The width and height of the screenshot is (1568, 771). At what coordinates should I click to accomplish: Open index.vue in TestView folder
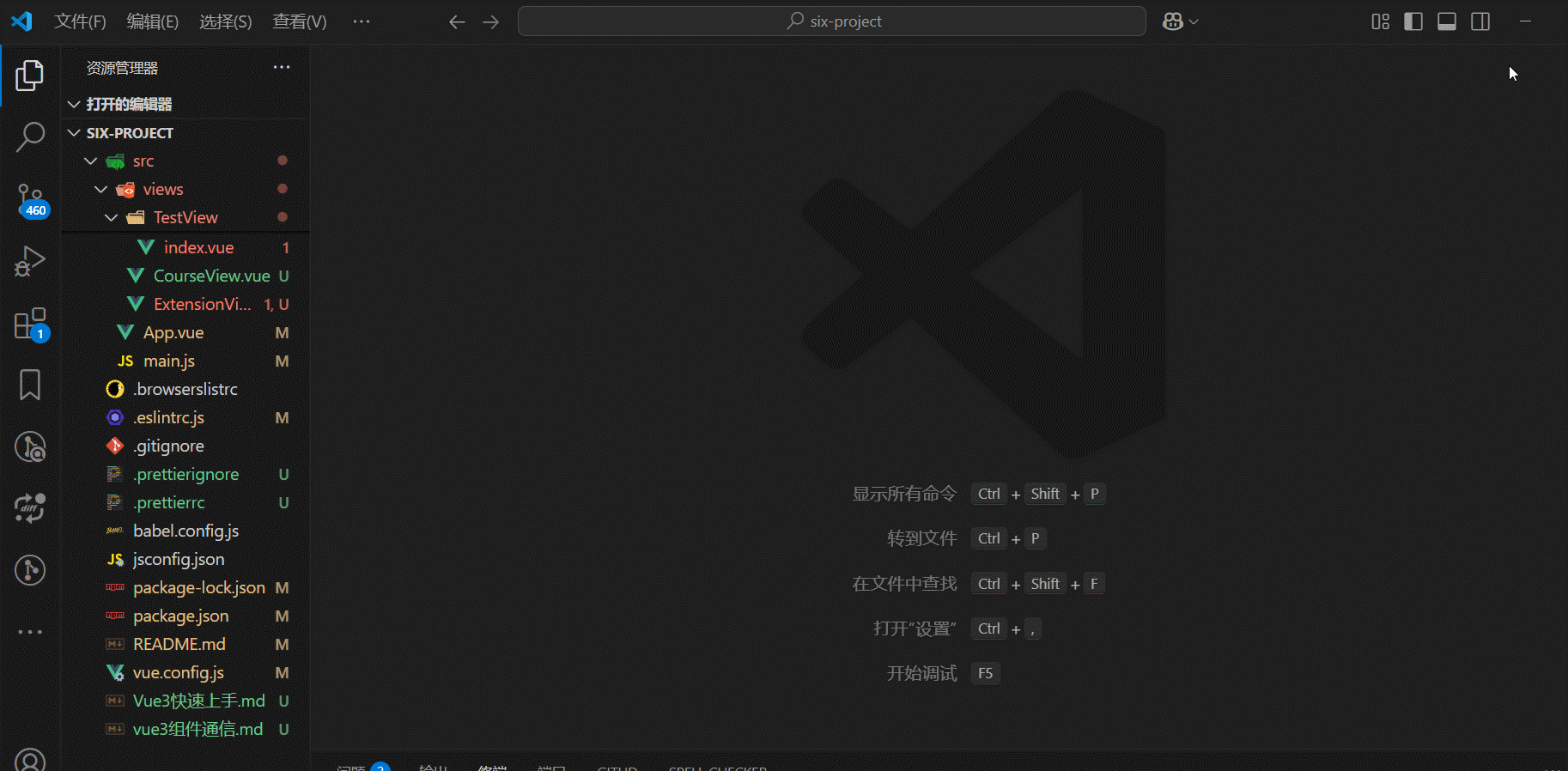pyautogui.click(x=185, y=247)
